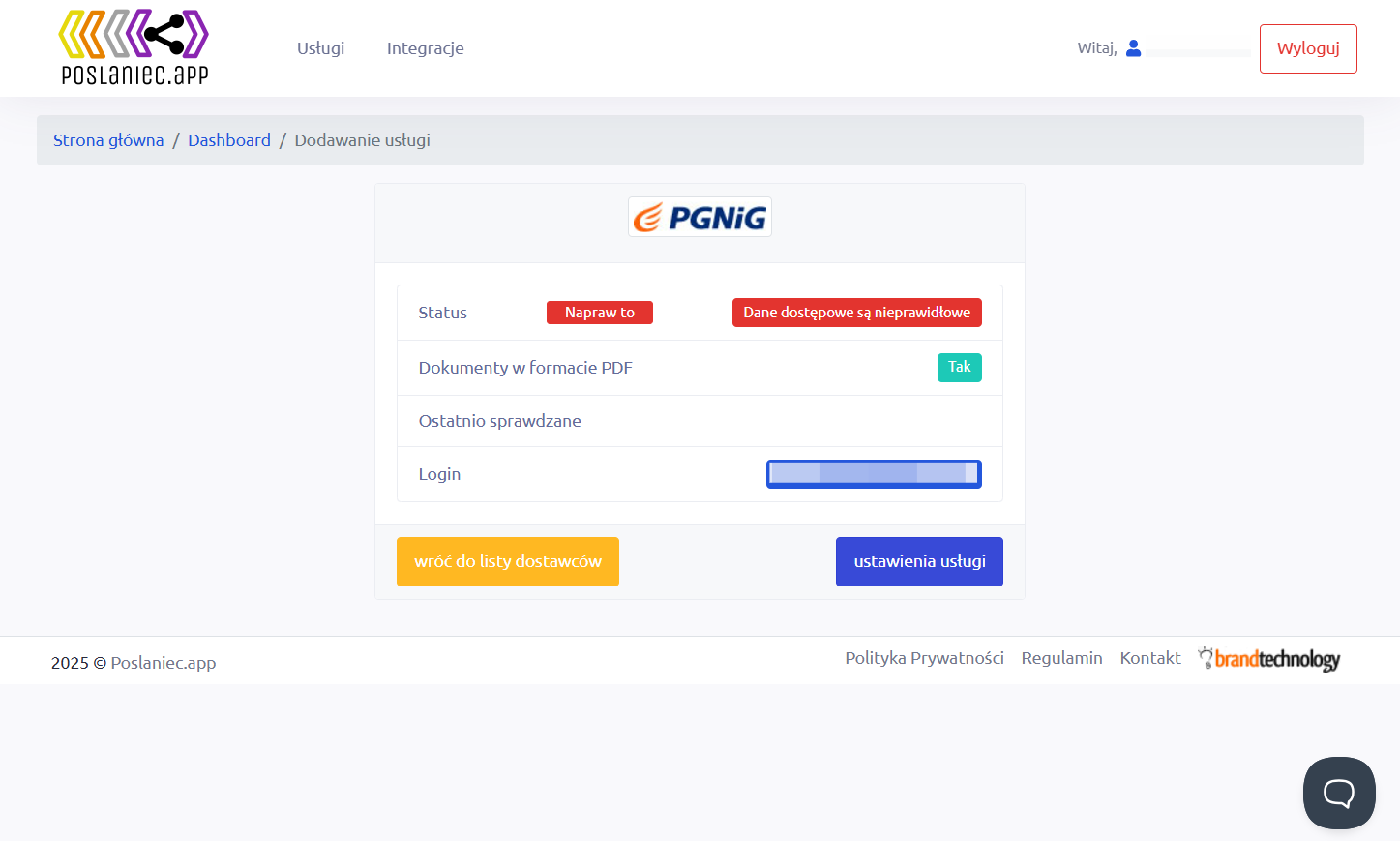Click the Napraw to button
The image size is (1400, 841).
click(x=600, y=313)
